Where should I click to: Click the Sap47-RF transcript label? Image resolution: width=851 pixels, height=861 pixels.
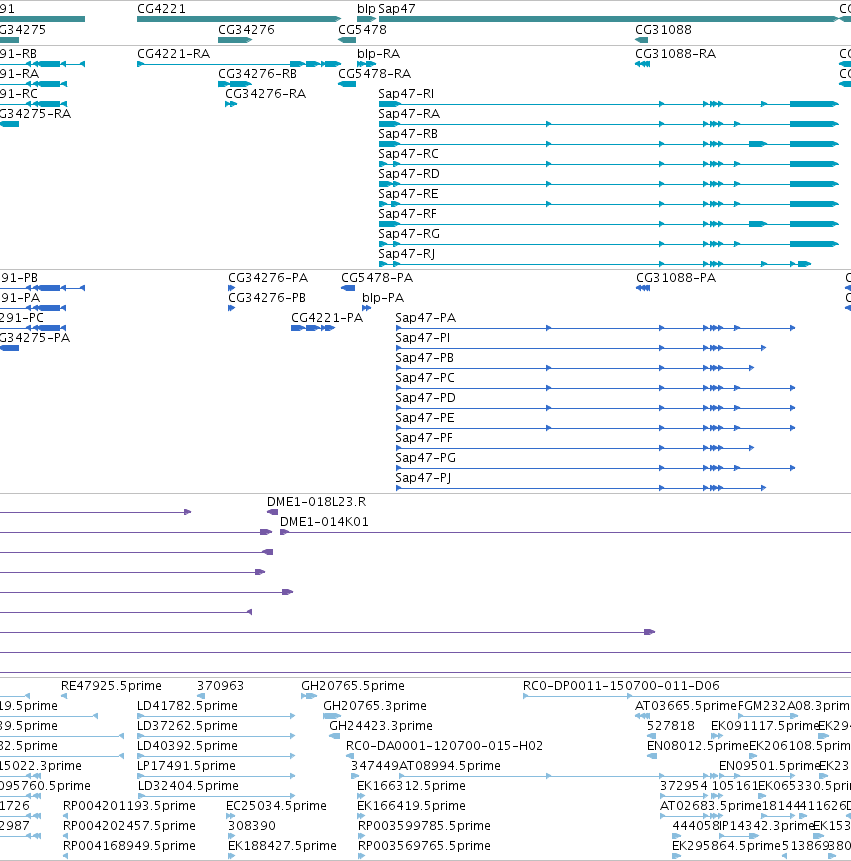pyautogui.click(x=407, y=214)
